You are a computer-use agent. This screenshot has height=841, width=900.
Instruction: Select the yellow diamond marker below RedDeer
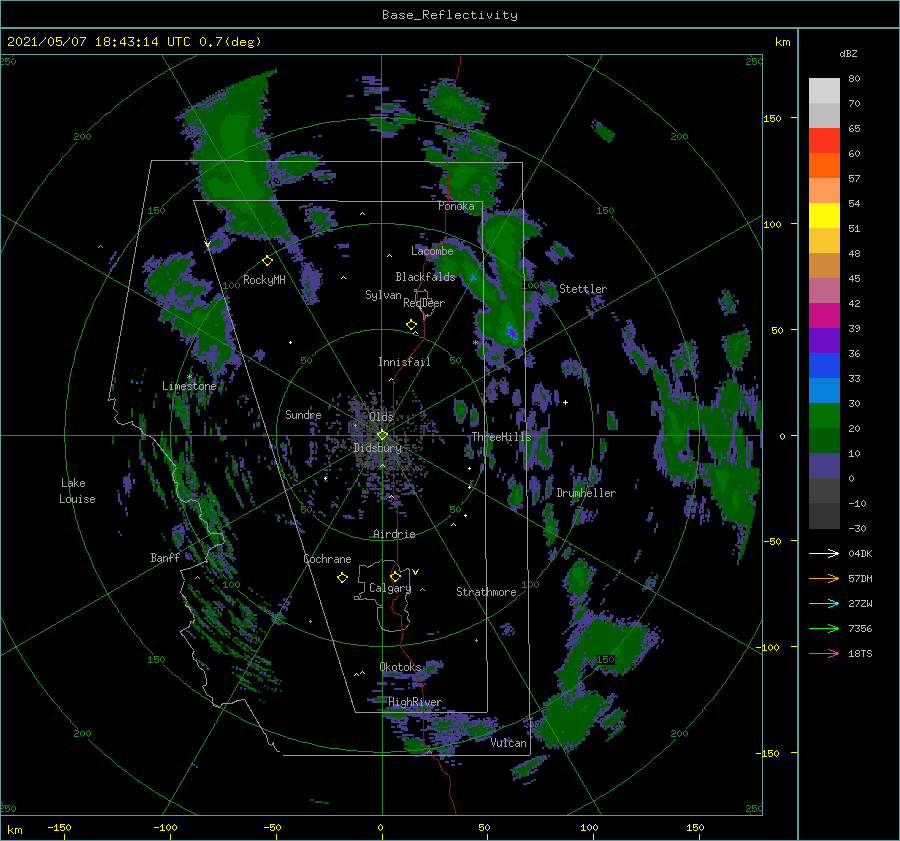click(411, 325)
